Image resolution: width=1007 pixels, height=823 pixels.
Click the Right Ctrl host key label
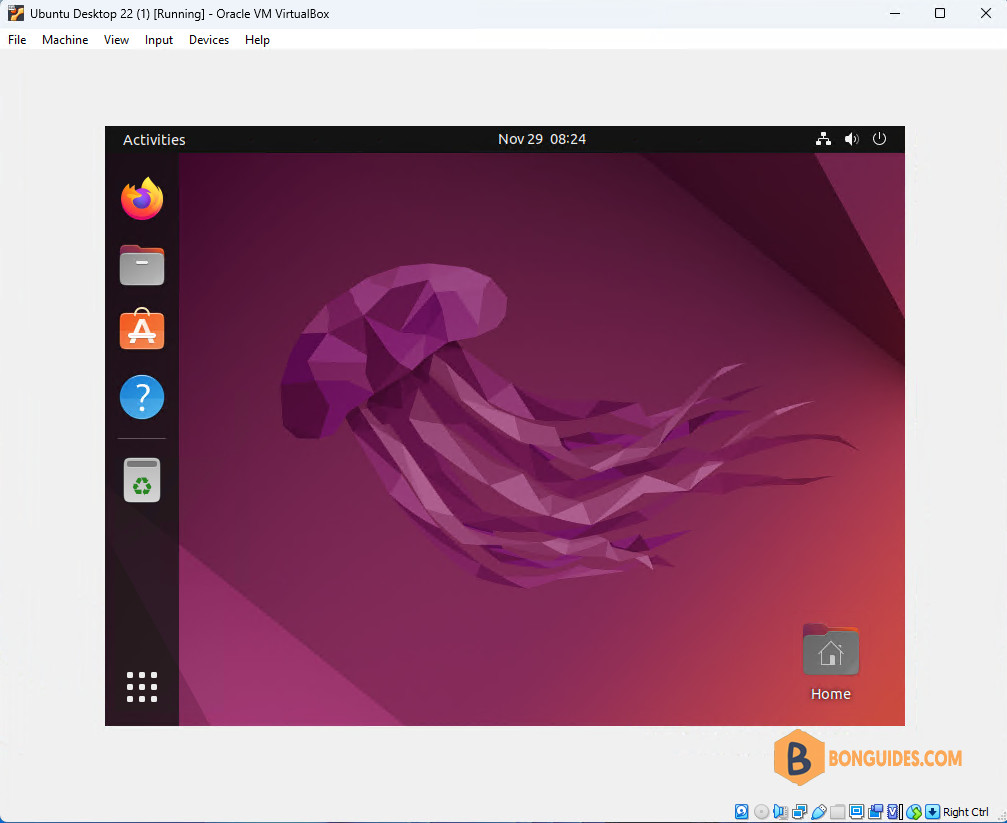click(x=965, y=812)
